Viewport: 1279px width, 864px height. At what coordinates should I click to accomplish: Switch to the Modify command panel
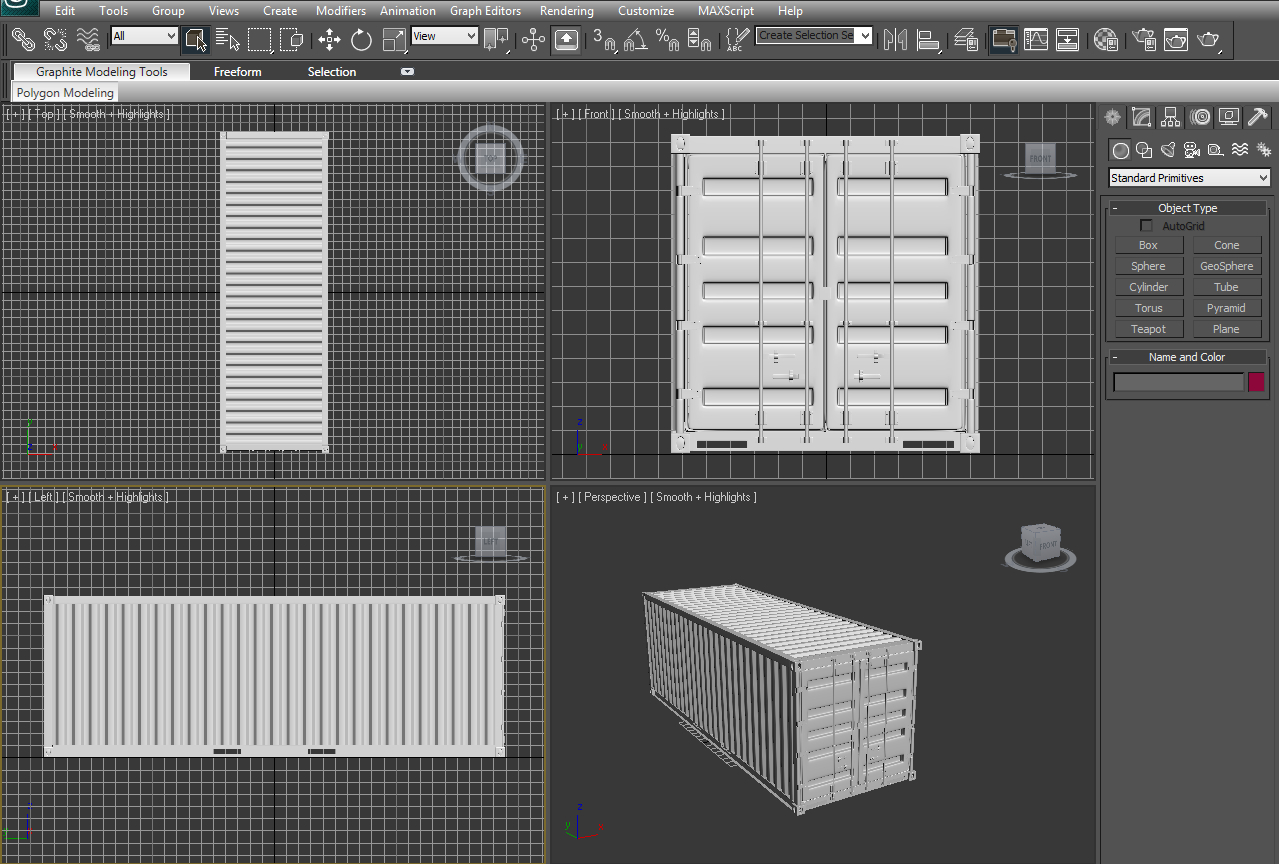pos(1141,117)
